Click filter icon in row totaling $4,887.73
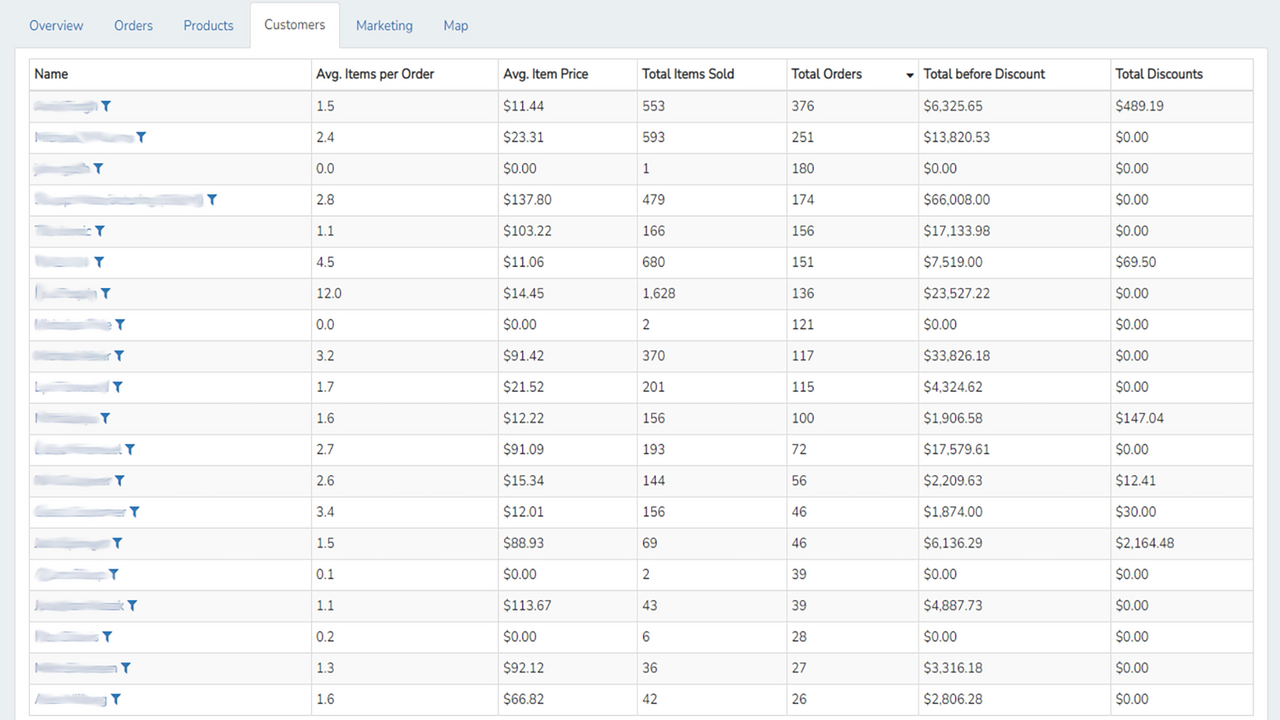 point(132,605)
